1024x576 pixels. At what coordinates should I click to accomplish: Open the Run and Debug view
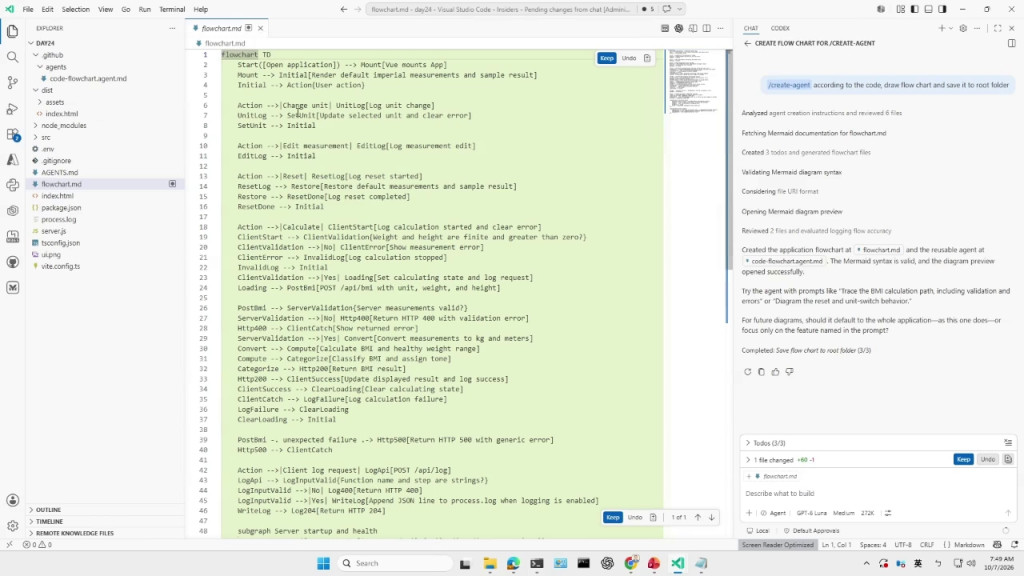click(x=12, y=108)
